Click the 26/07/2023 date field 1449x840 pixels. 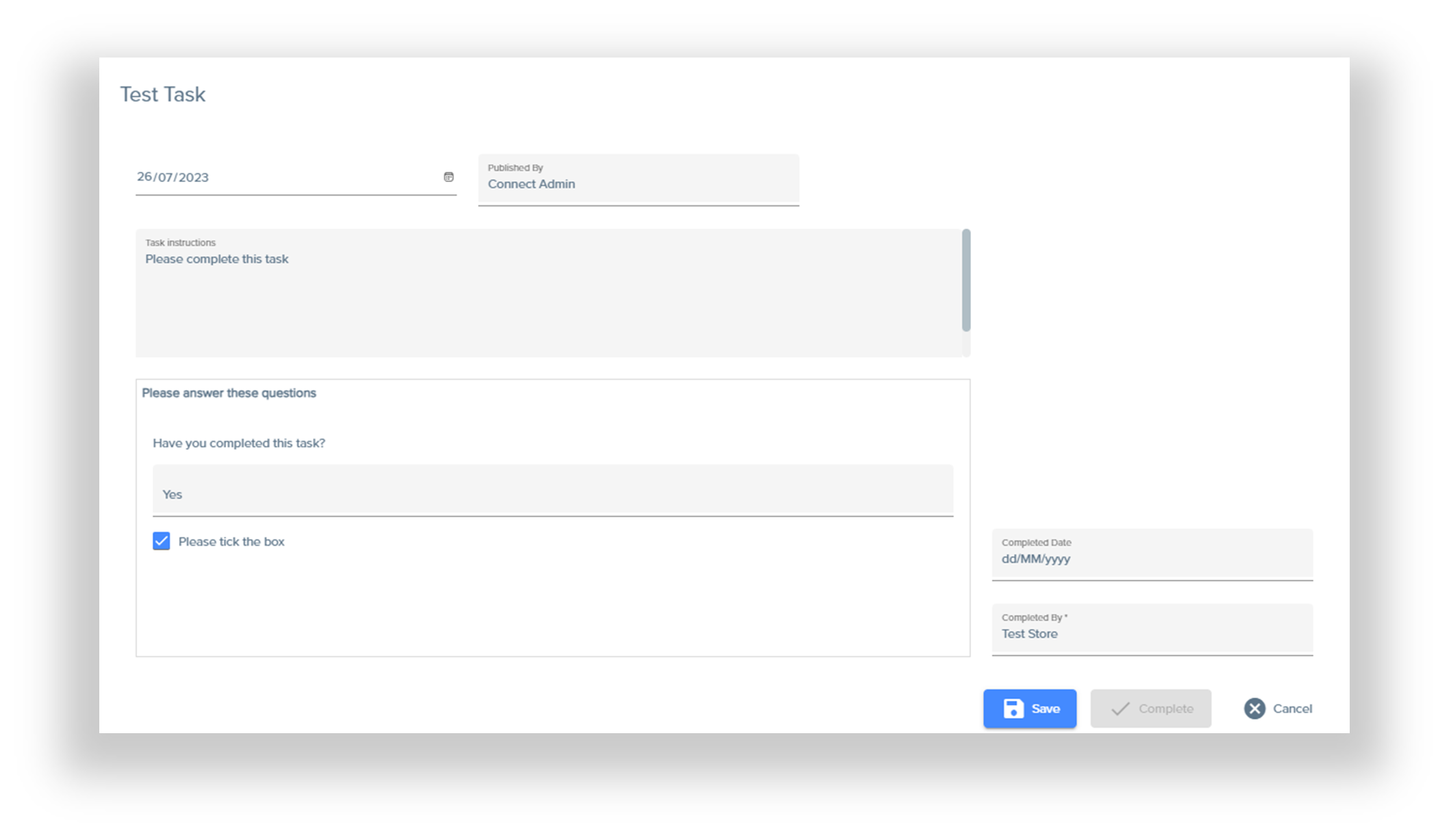click(x=288, y=177)
